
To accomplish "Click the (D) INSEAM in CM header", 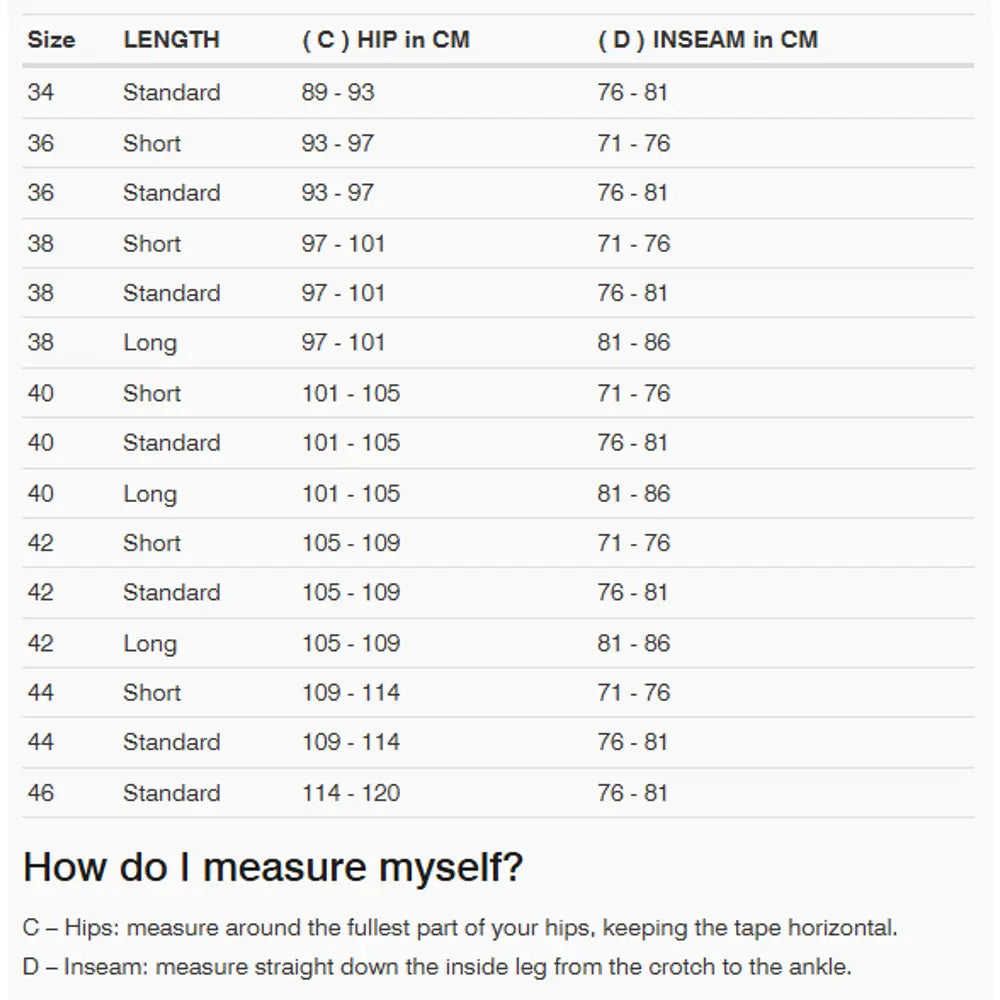I will 707,41.
